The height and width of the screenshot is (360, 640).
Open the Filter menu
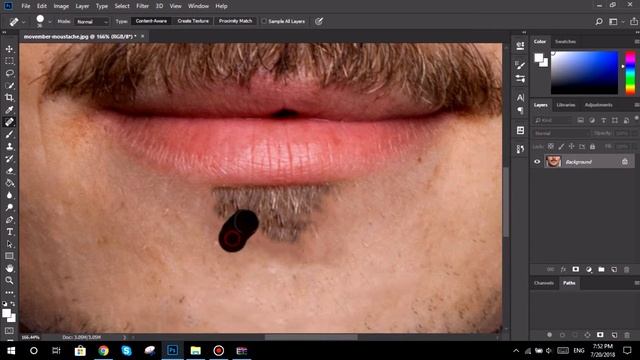pyautogui.click(x=142, y=6)
